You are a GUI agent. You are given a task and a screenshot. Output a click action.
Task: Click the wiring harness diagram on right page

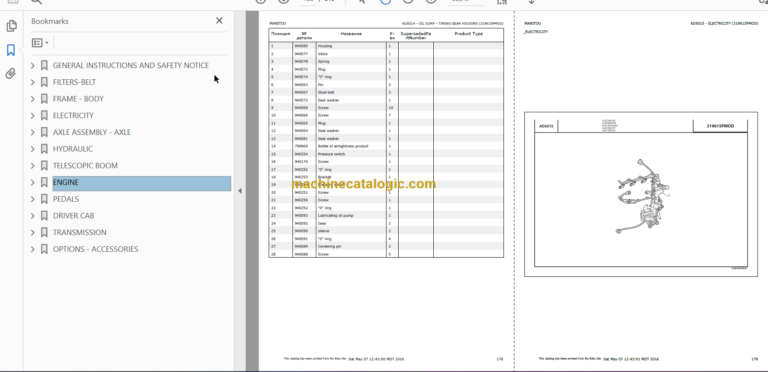point(642,197)
